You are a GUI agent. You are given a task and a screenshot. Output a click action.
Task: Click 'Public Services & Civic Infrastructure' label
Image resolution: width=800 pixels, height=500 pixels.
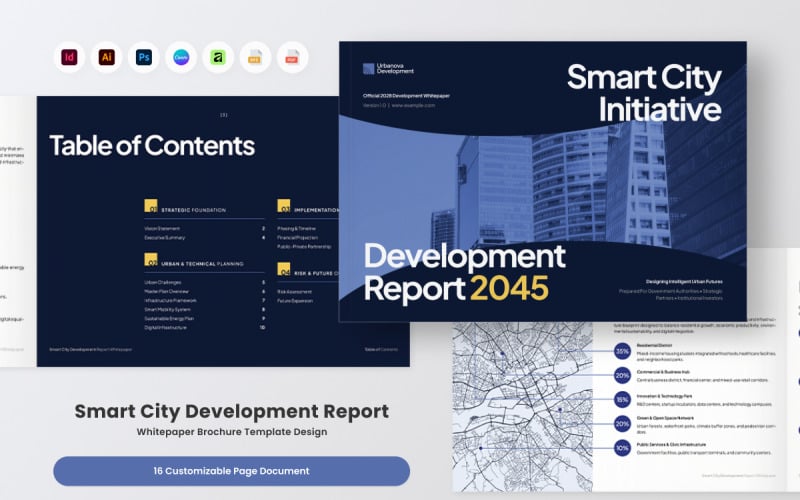tap(671, 444)
